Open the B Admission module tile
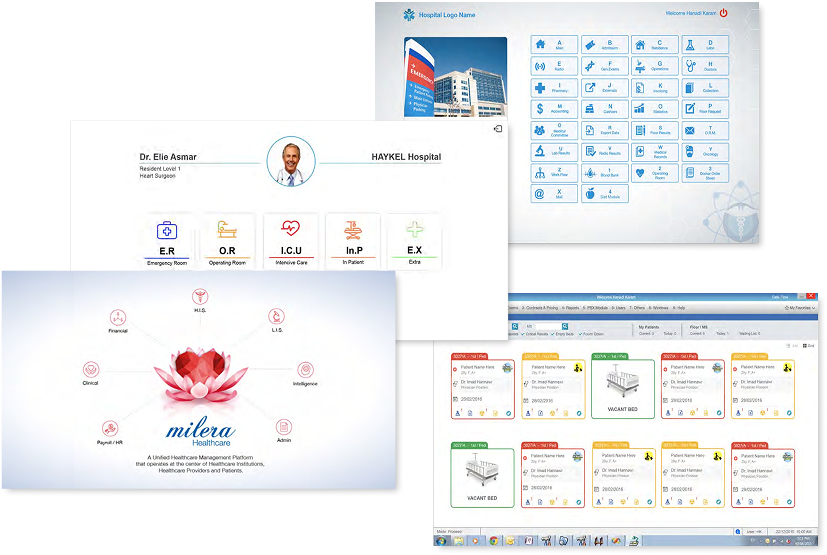The width and height of the screenshot is (827, 555). click(604, 45)
